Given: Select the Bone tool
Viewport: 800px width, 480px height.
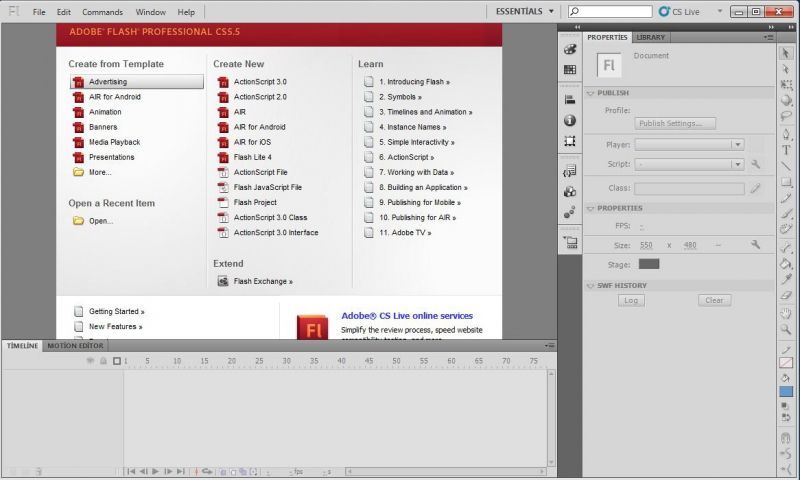Looking at the screenshot, I should coord(786,247).
